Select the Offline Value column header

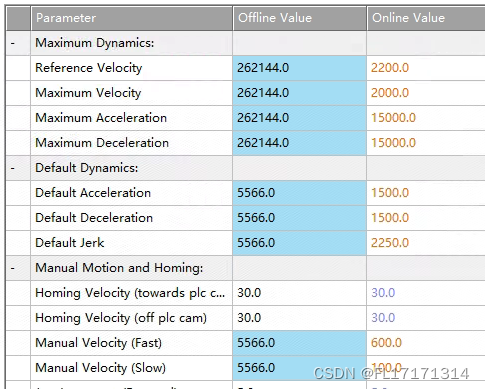pyautogui.click(x=300, y=18)
